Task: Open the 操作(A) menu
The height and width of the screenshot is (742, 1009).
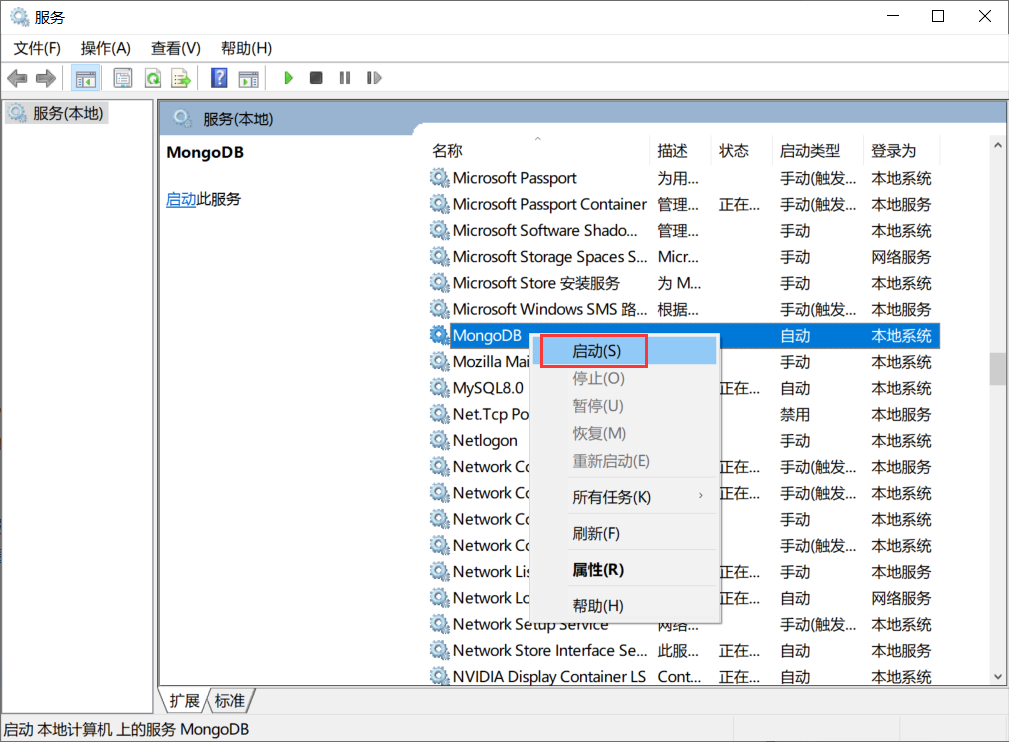Action: point(106,48)
